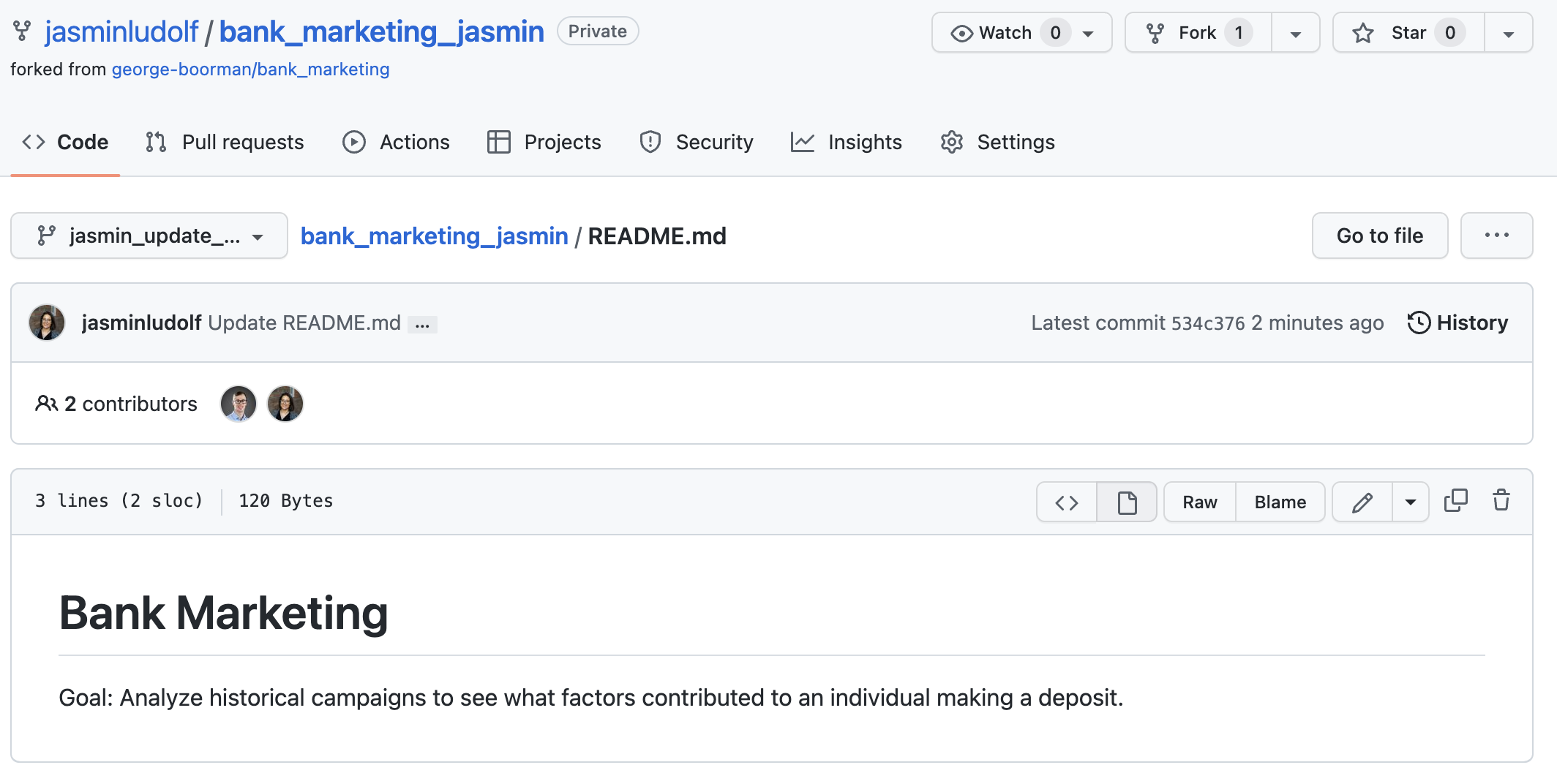The height and width of the screenshot is (784, 1557).
Task: Open the george-boorman/bank_marketing source repo link
Action: 250,69
